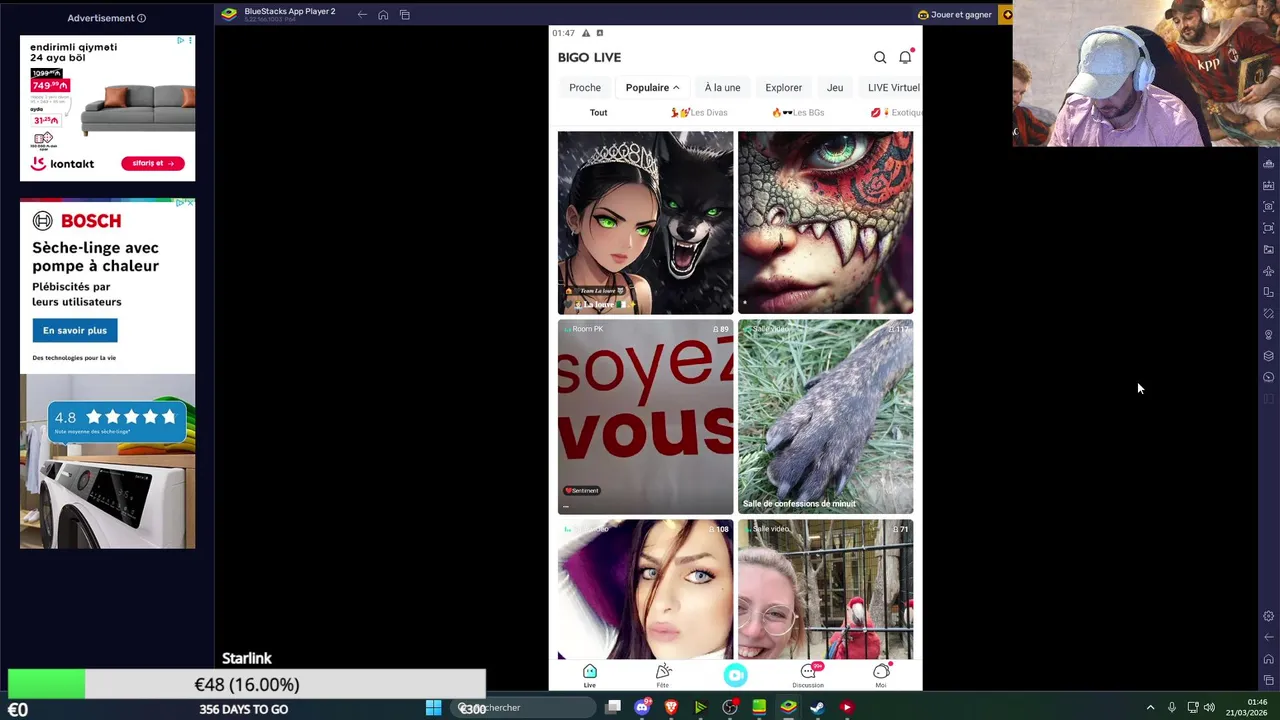Open the taskbar volume icon

pos(1209,708)
